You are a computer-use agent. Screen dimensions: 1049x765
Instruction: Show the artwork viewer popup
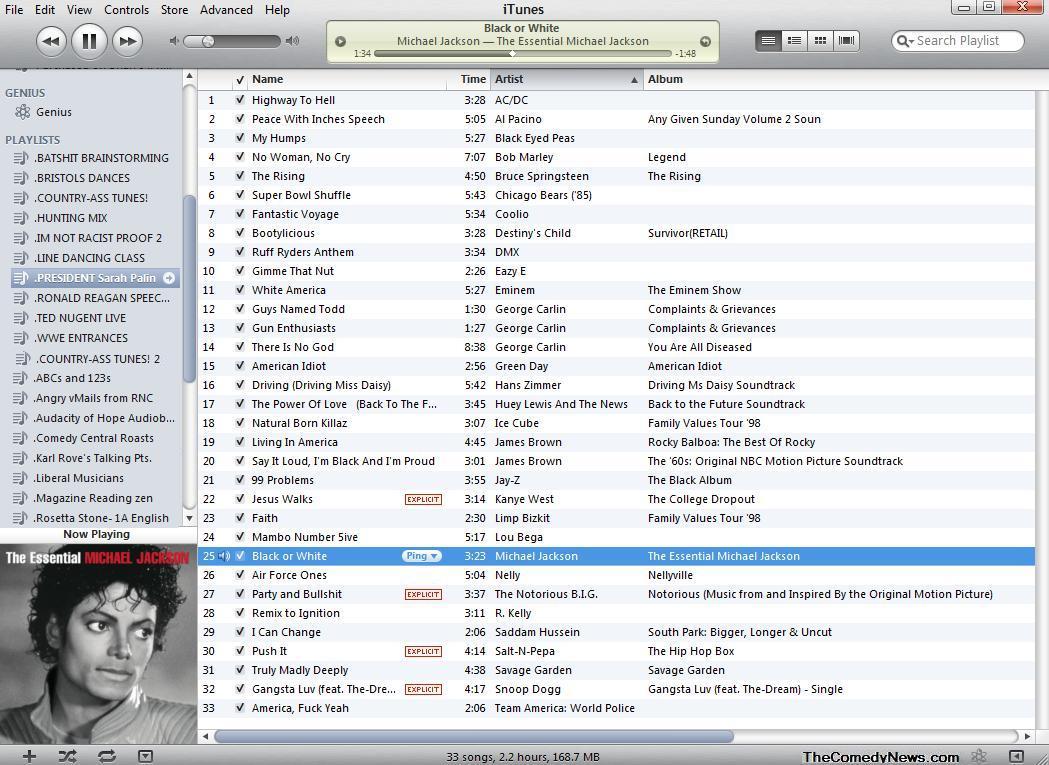pos(145,757)
